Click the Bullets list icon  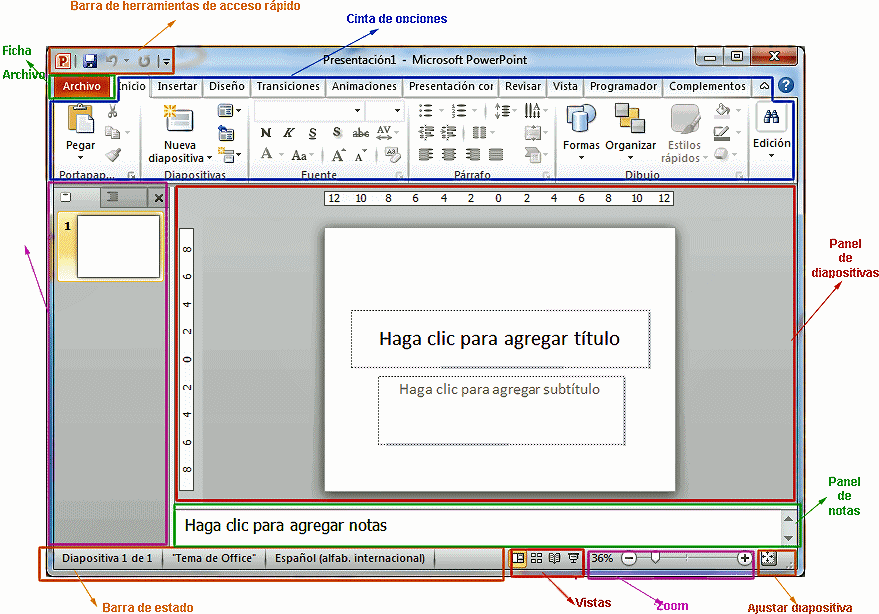point(426,110)
